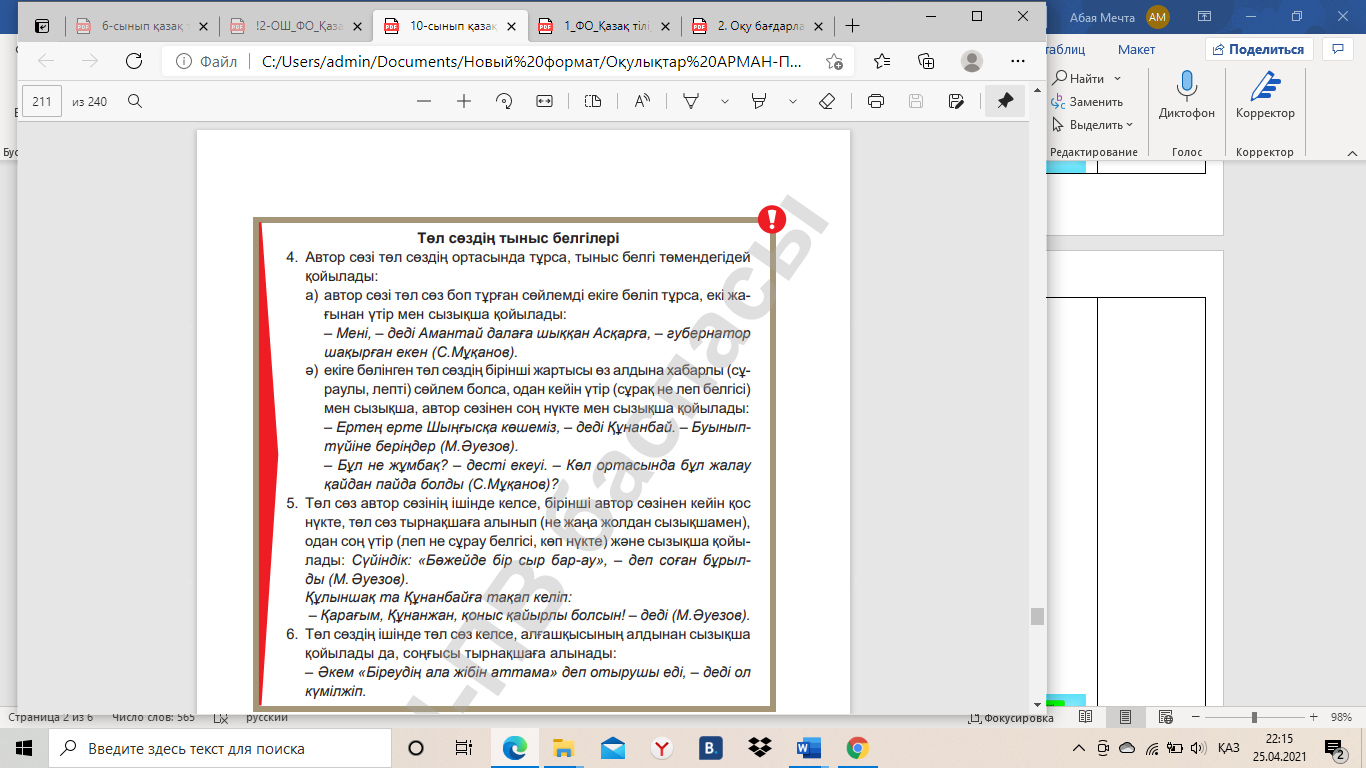Click the fit-to-width icon in PDF toolbar
1366x768 pixels.
[x=544, y=101]
